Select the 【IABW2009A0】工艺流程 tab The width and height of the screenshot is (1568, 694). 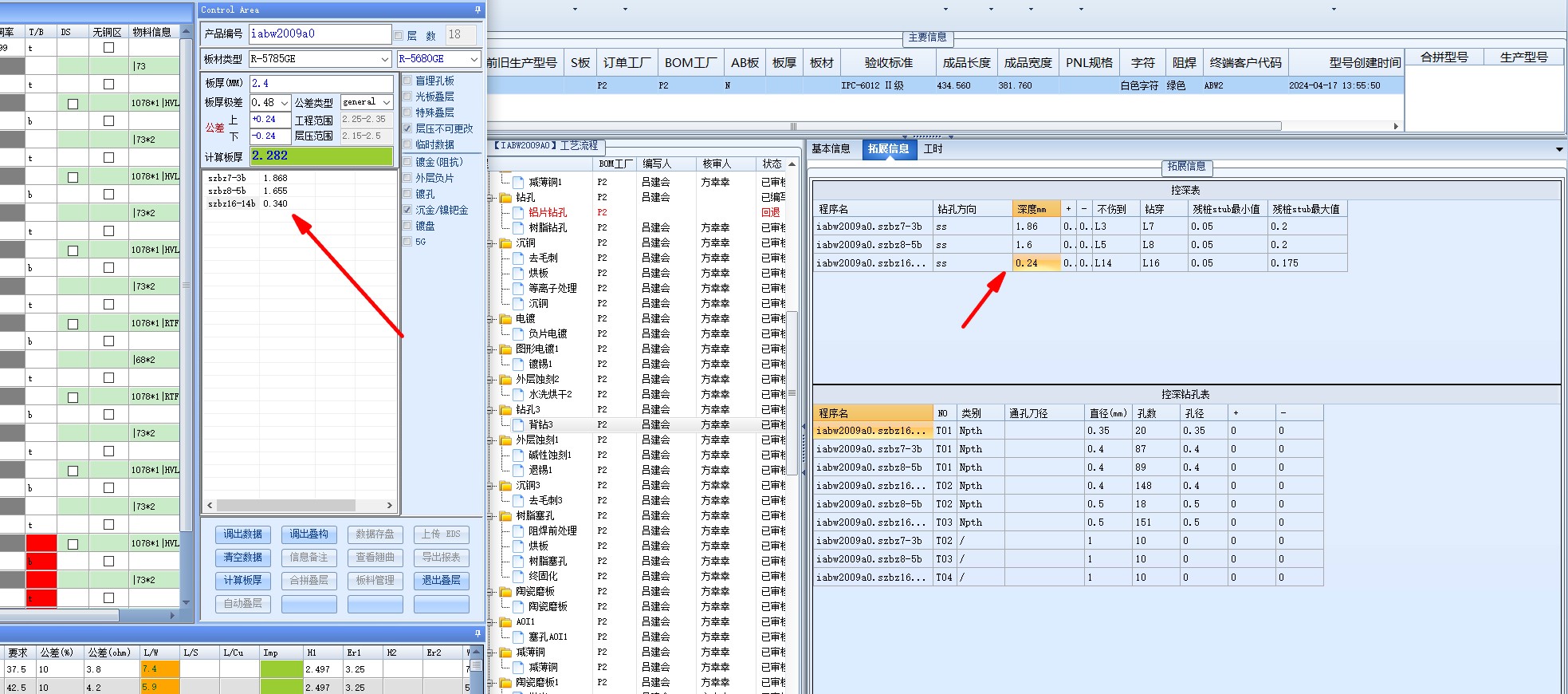coord(546,146)
